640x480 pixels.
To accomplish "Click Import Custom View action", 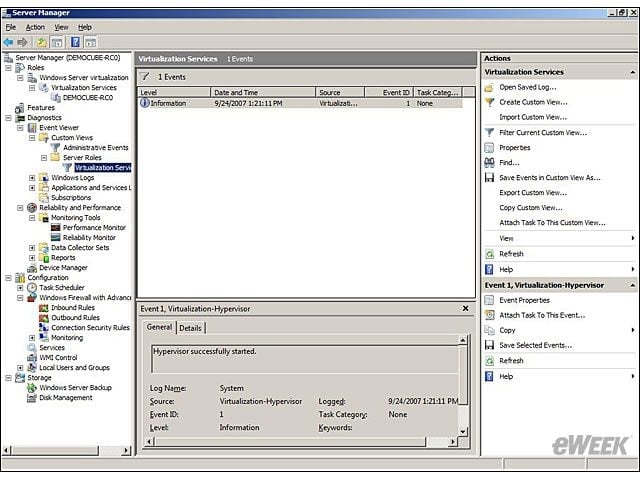I will (x=533, y=117).
